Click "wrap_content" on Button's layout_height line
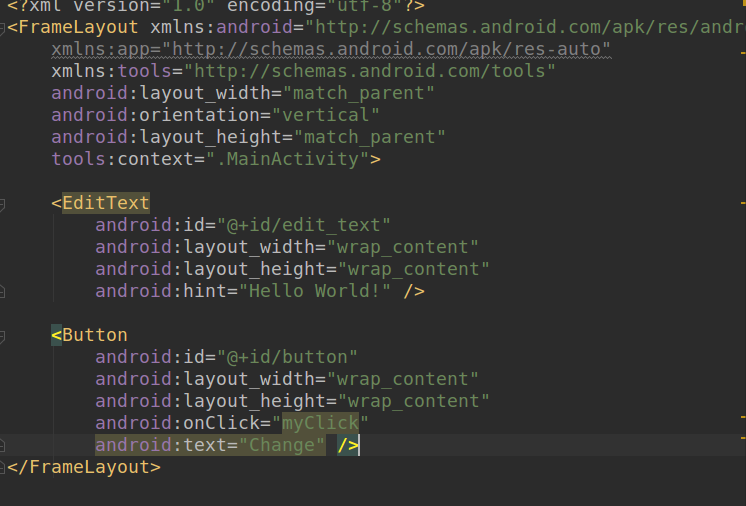 coord(413,401)
